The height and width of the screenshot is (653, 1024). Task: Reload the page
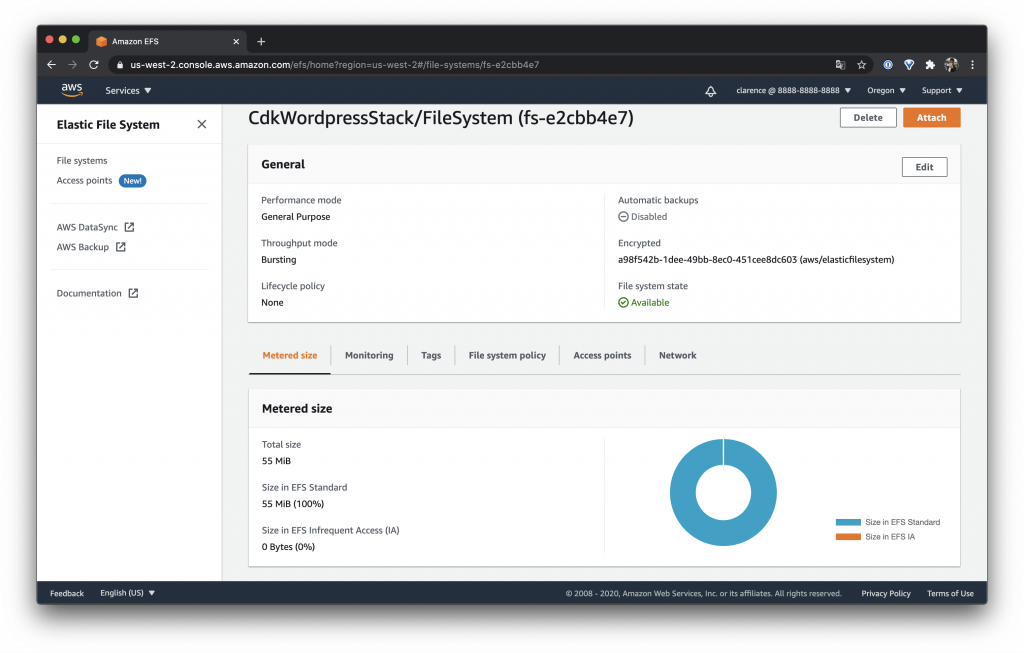pyautogui.click(x=94, y=65)
